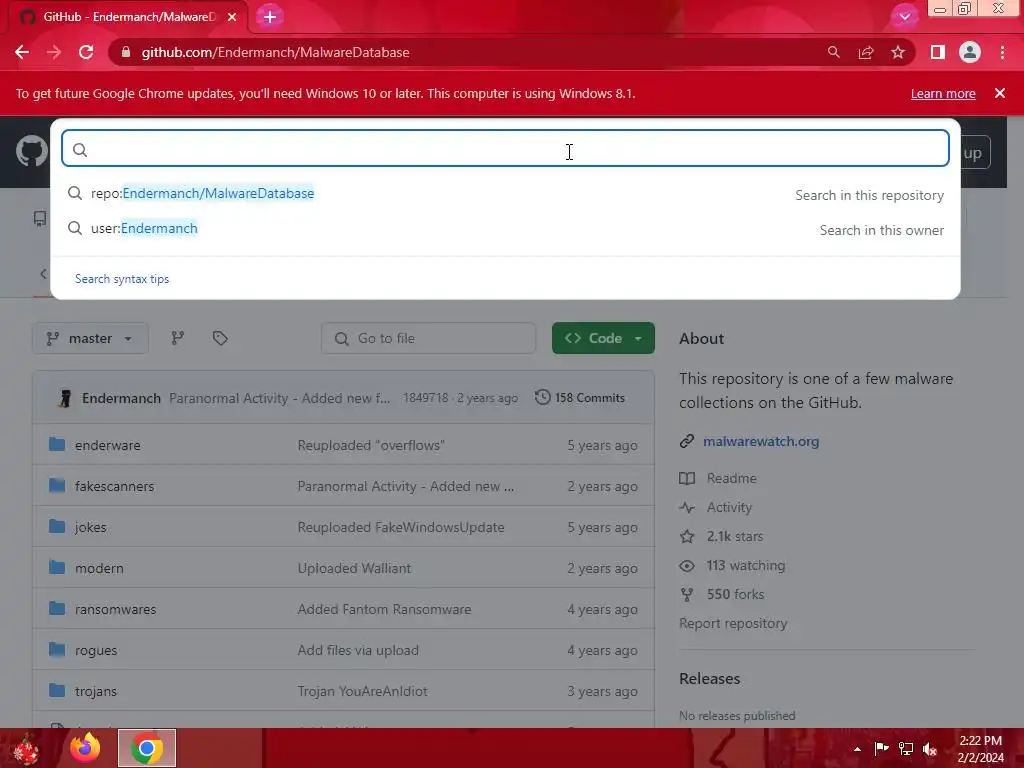
Task: Click the address bar URL
Action: (276, 52)
